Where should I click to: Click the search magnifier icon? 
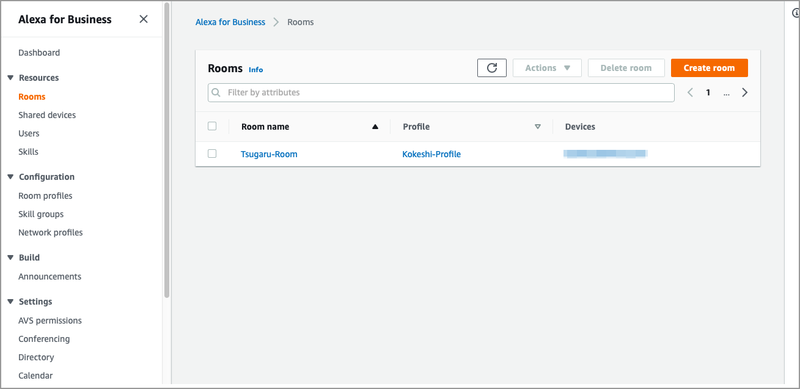tap(216, 93)
